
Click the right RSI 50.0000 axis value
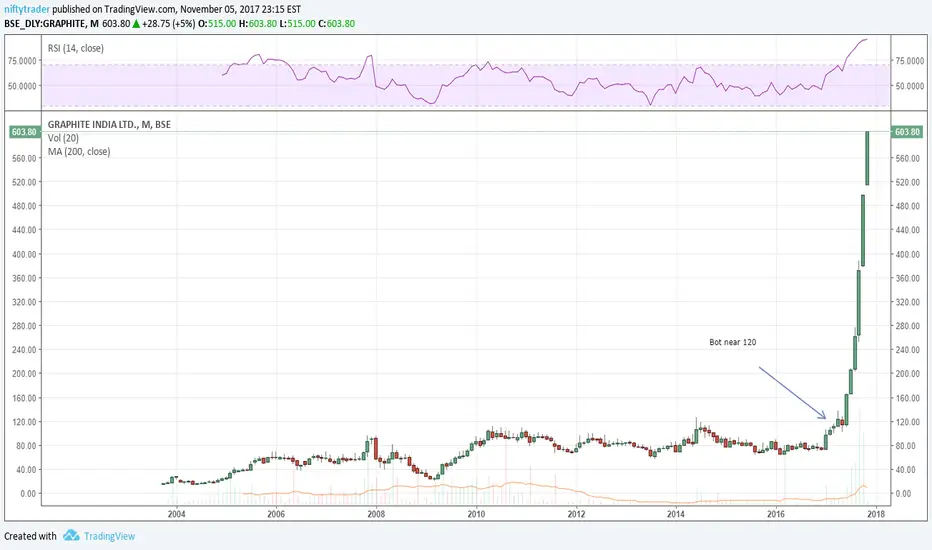click(909, 86)
